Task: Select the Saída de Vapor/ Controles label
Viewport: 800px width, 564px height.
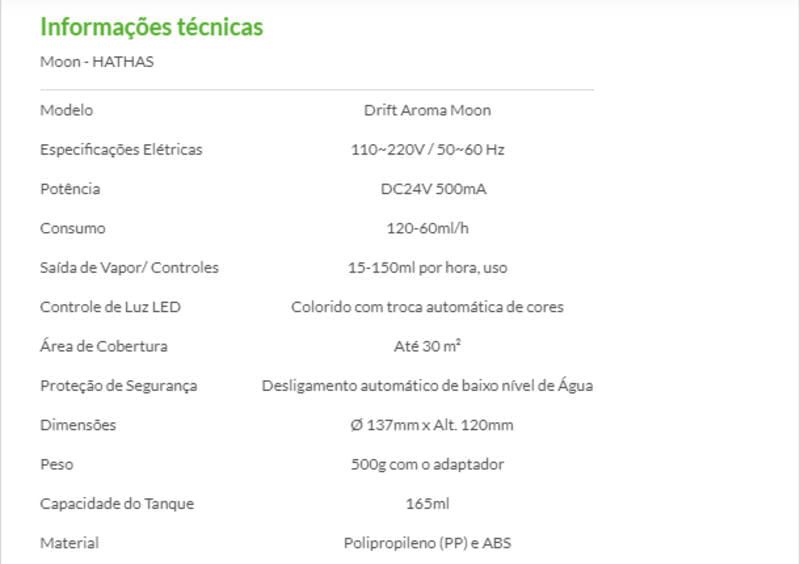Action: pos(129,268)
